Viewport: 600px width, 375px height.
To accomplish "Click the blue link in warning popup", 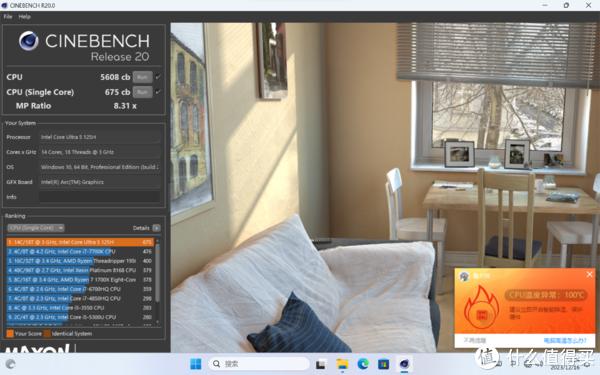I will (564, 340).
